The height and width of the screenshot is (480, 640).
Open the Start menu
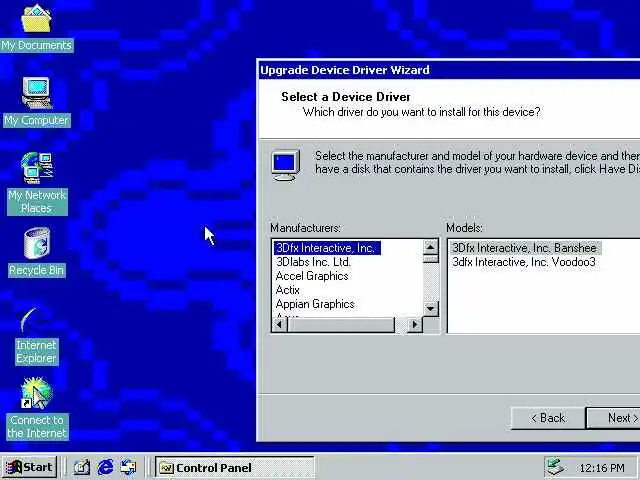(x=29, y=467)
